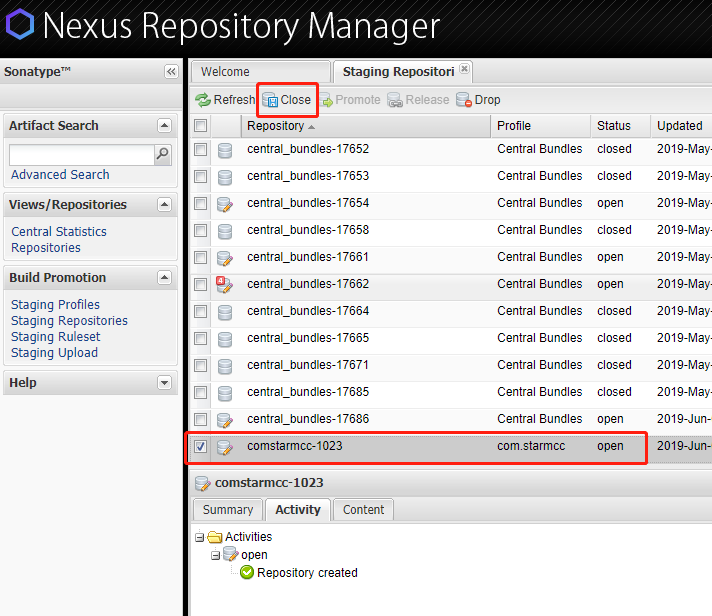Viewport: 712px width, 616px height.
Task: Close the Staging Repositories tab
Action: [x=464, y=69]
